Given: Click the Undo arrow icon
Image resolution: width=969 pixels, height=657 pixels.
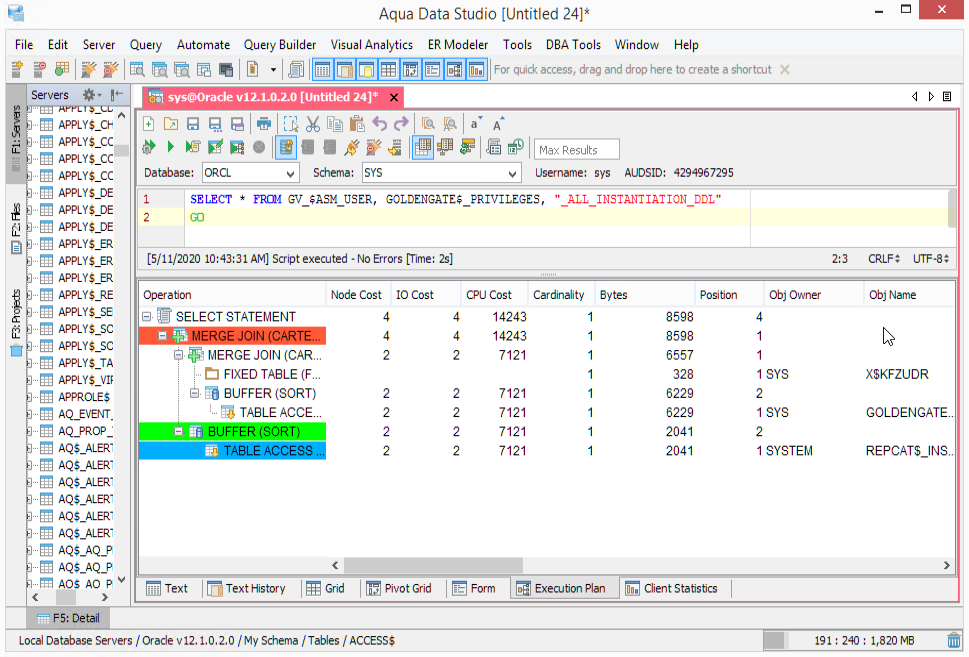Looking at the screenshot, I should [380, 124].
